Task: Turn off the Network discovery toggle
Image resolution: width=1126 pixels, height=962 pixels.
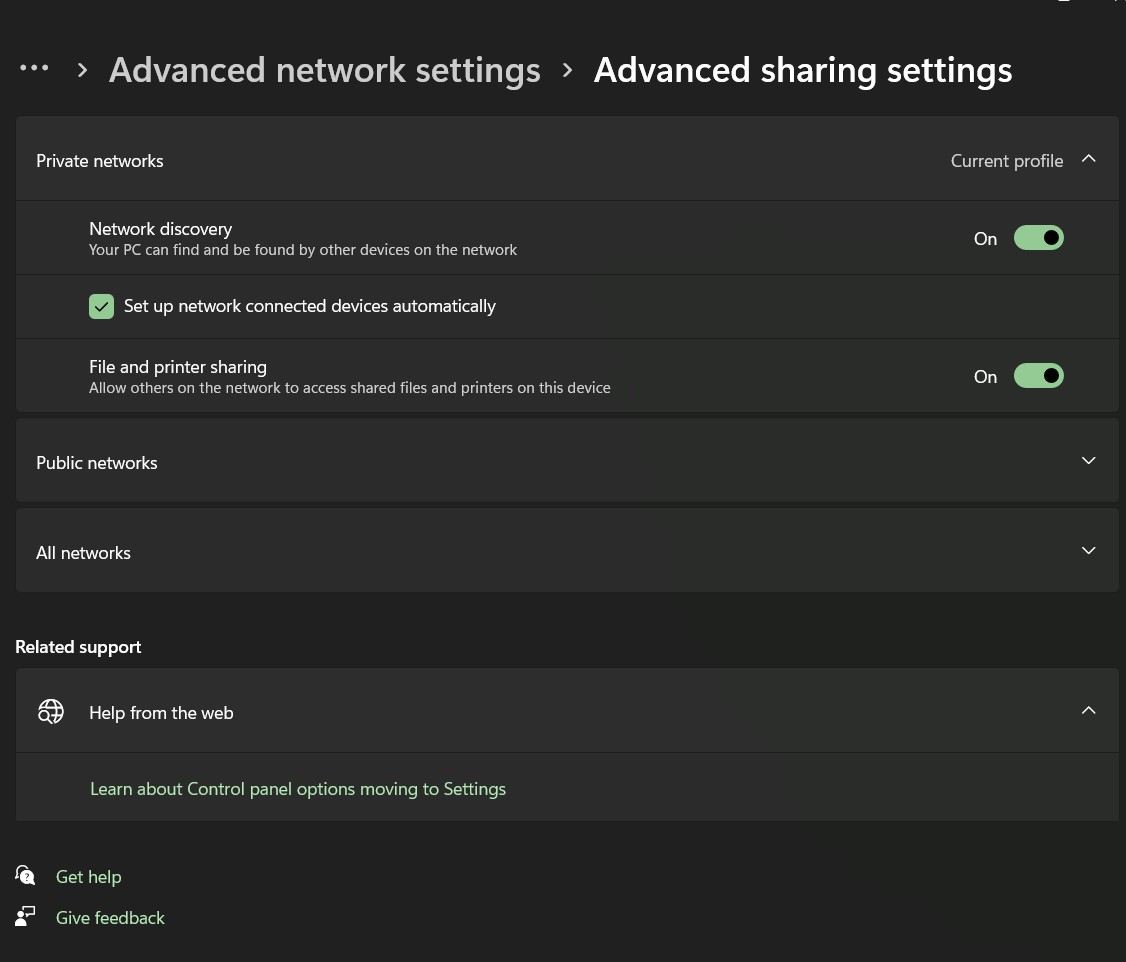Action: [1038, 238]
